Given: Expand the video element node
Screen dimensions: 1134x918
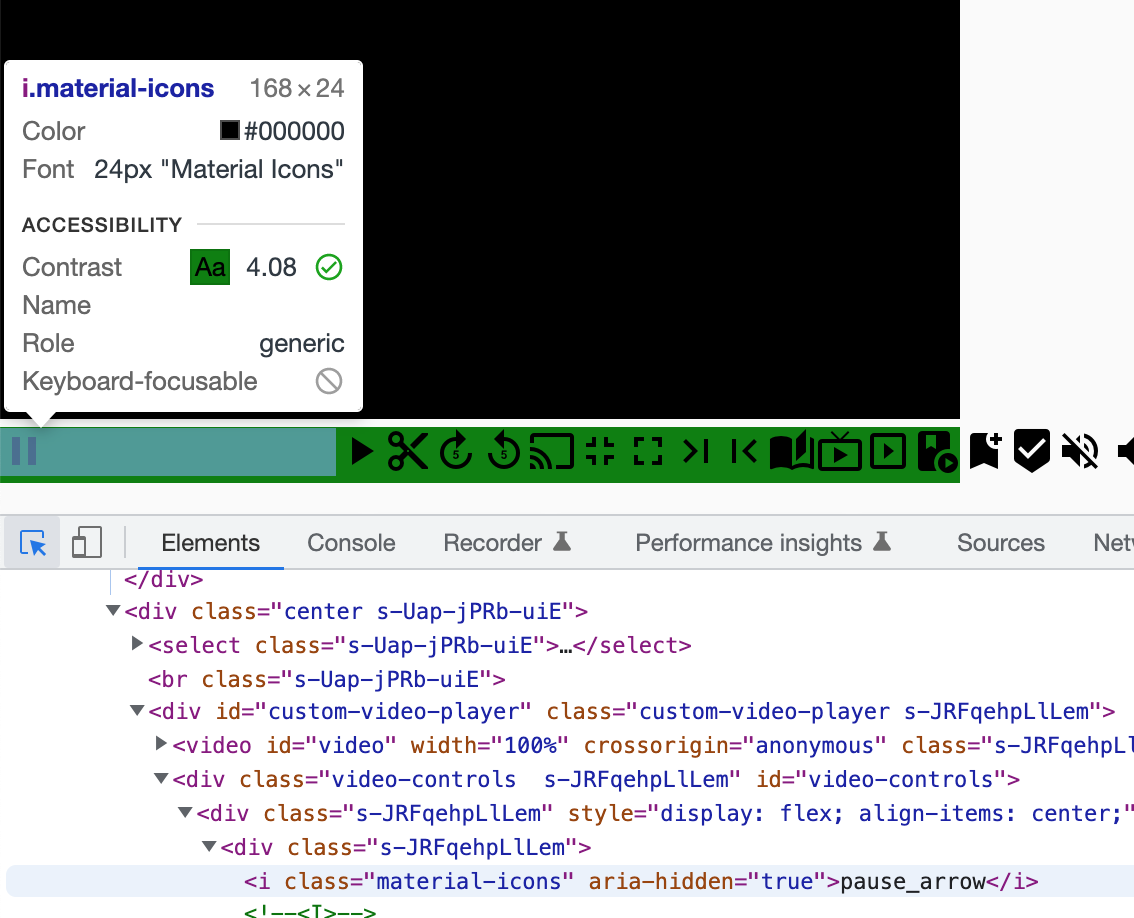Looking at the screenshot, I should (160, 745).
